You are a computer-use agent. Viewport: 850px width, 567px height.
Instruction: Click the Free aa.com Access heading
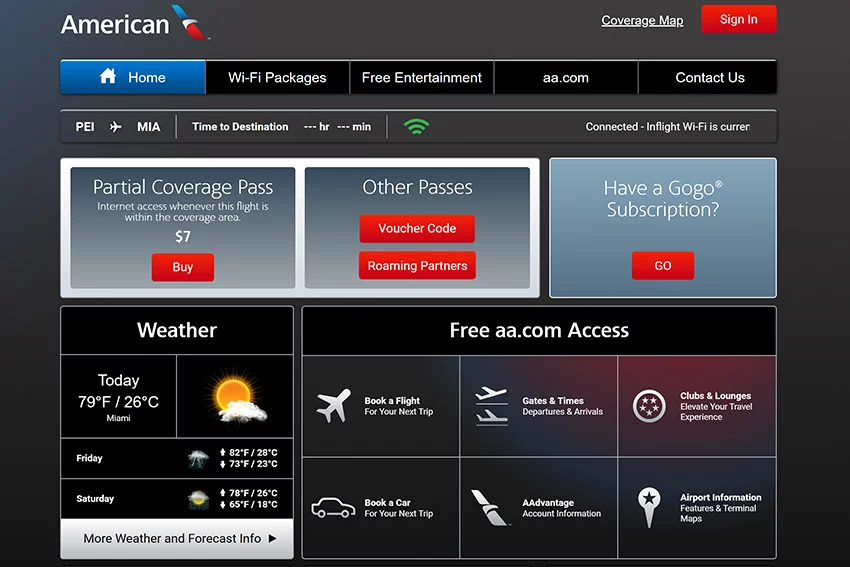539,330
